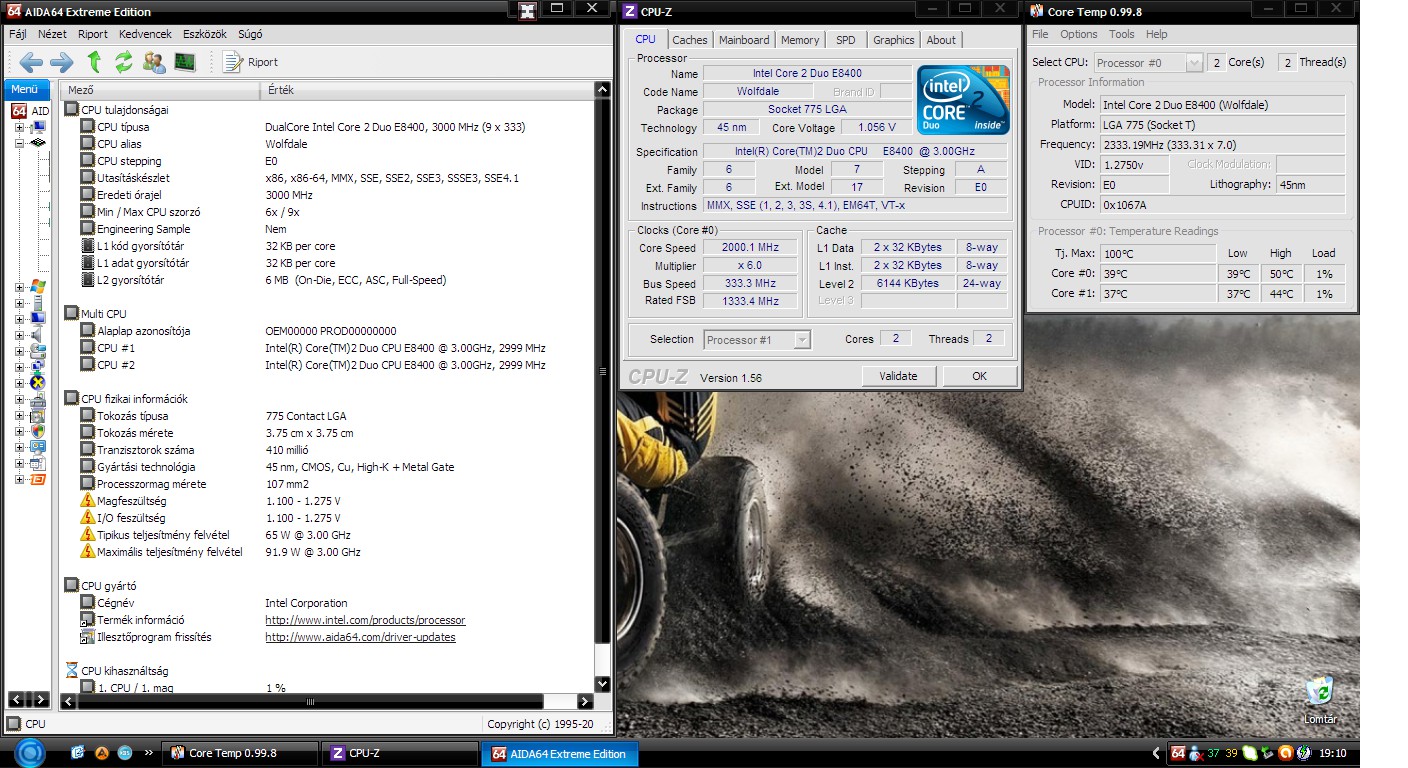Open the Eszközök menu in AIDA64
The image size is (1408, 768).
(x=206, y=34)
